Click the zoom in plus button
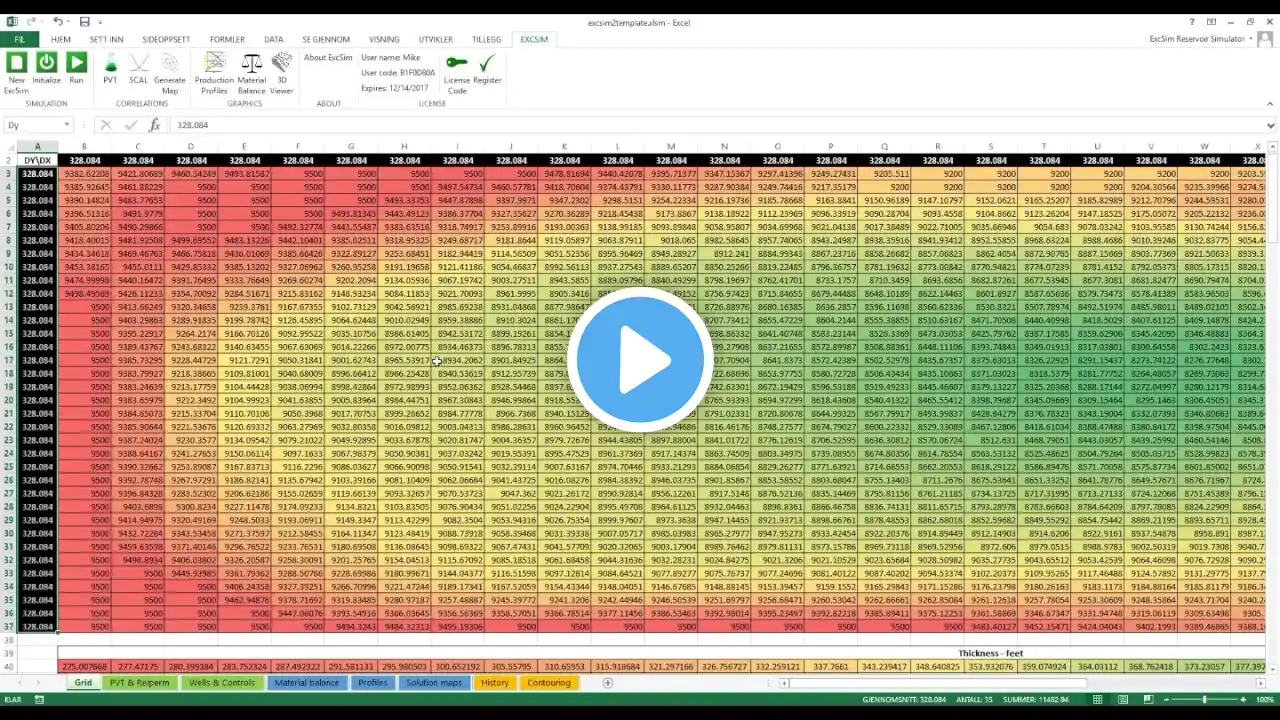This screenshot has height=720, width=1280. point(1242,699)
